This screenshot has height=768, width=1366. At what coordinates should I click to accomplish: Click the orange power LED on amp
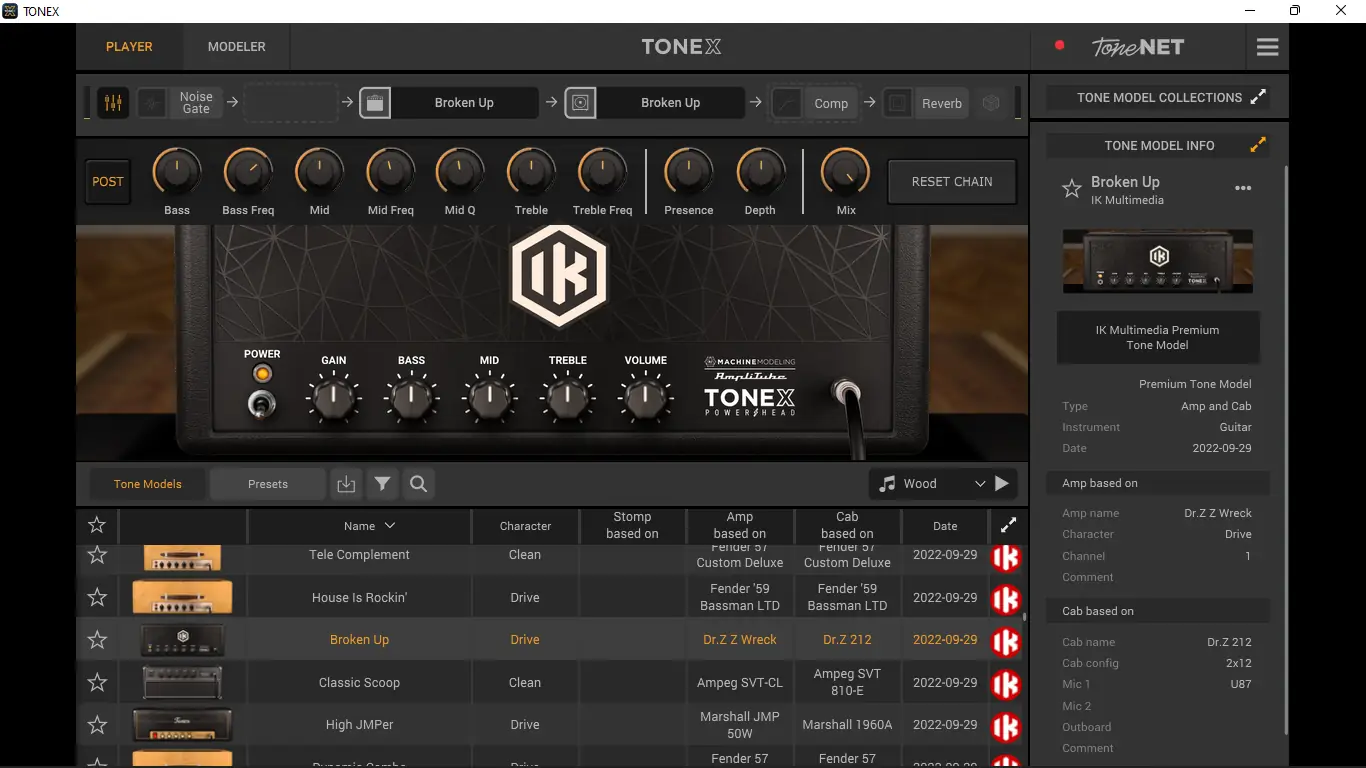262,374
